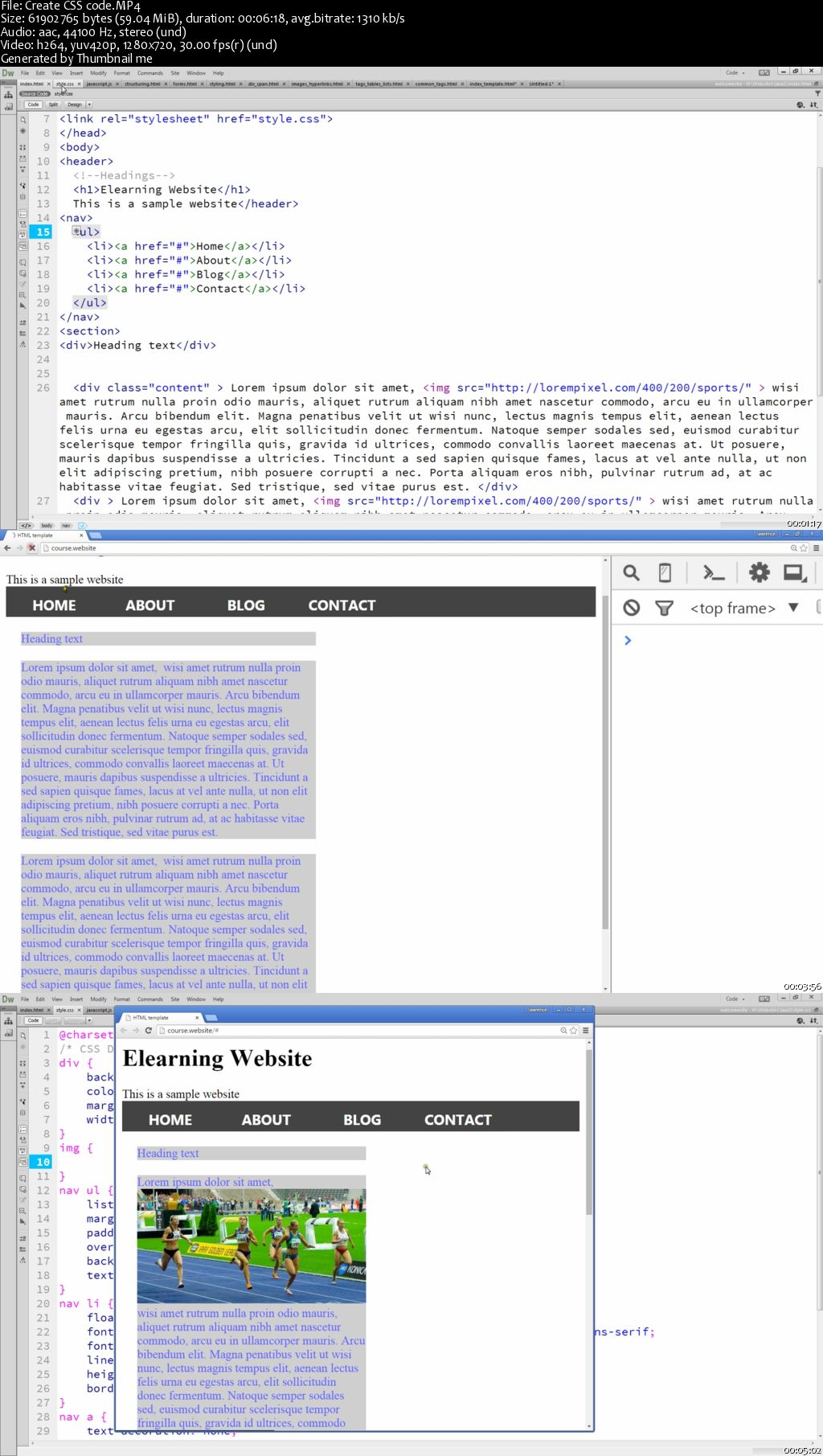Switch to images_hyperlinks.html document tab

coord(317,84)
